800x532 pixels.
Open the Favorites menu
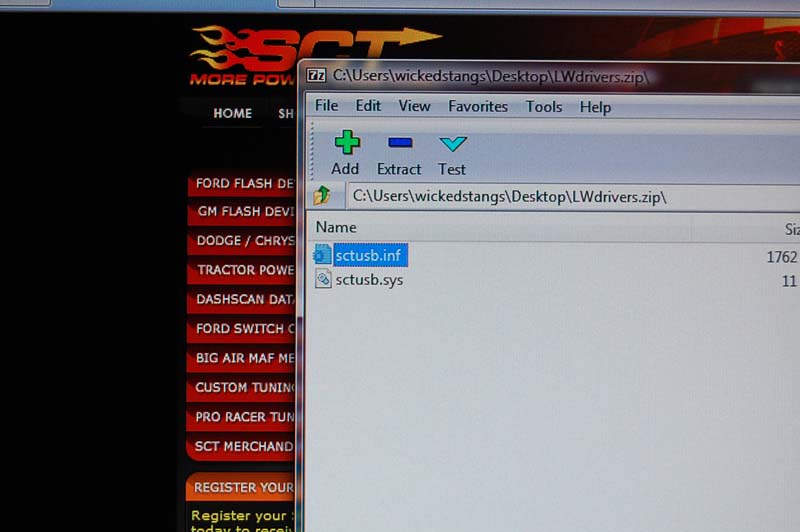pos(478,106)
